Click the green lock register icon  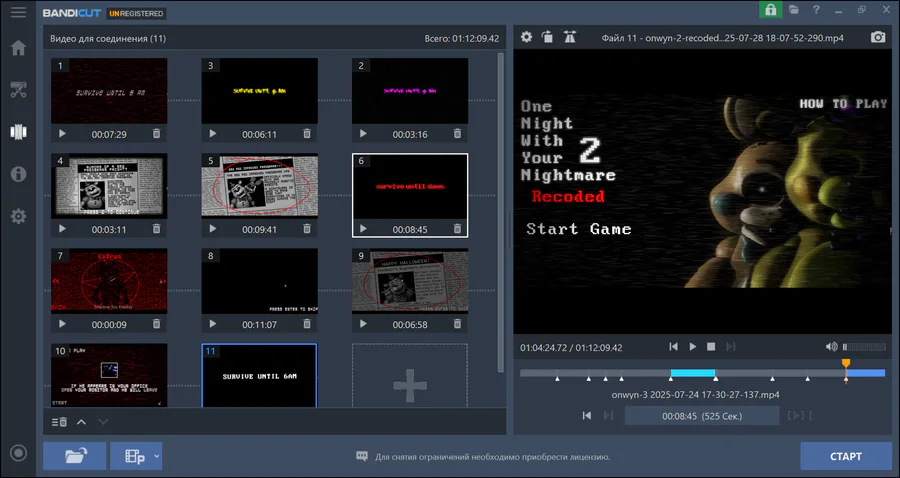click(x=770, y=10)
